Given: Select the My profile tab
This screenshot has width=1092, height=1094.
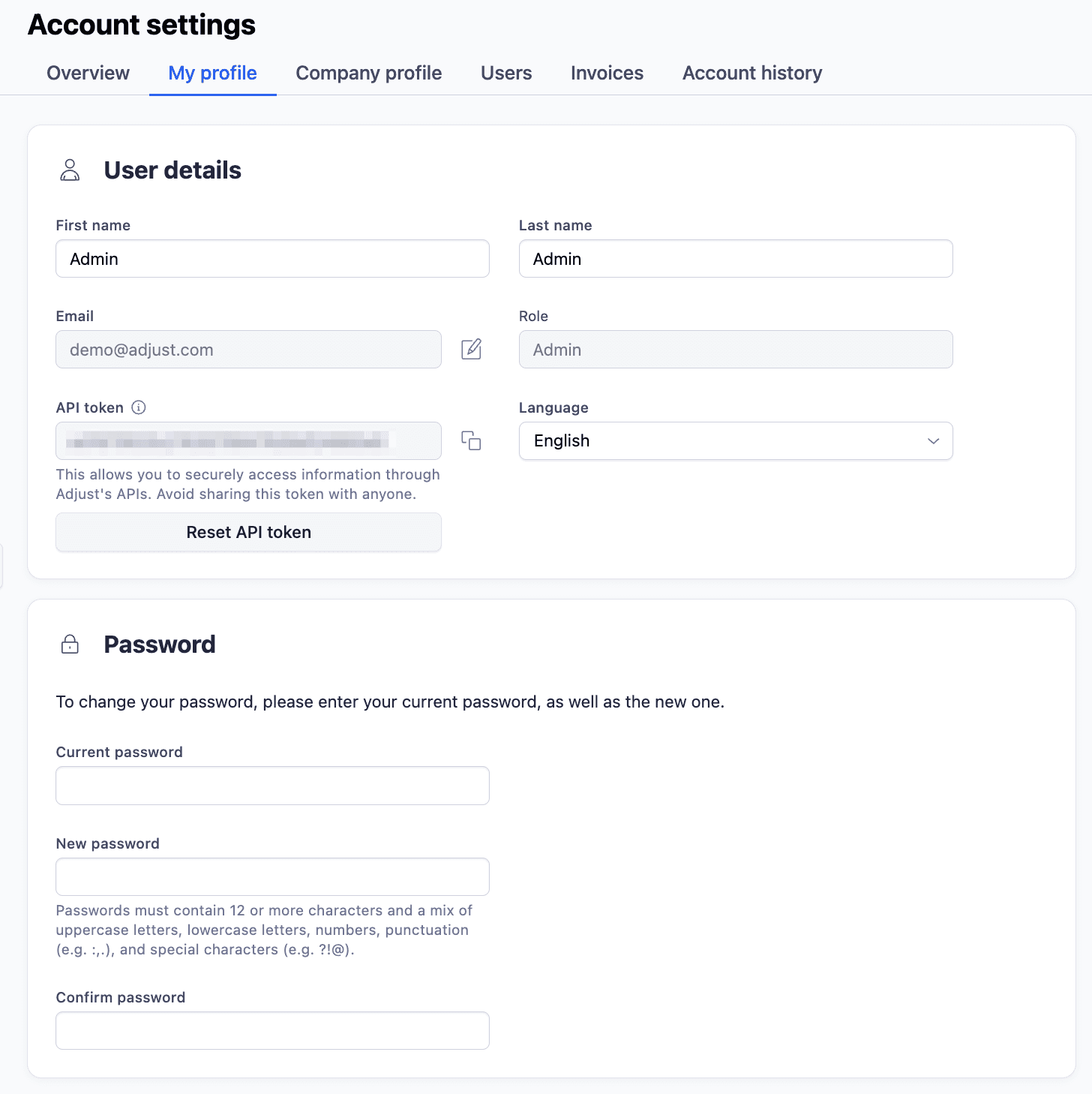Looking at the screenshot, I should coord(213,73).
